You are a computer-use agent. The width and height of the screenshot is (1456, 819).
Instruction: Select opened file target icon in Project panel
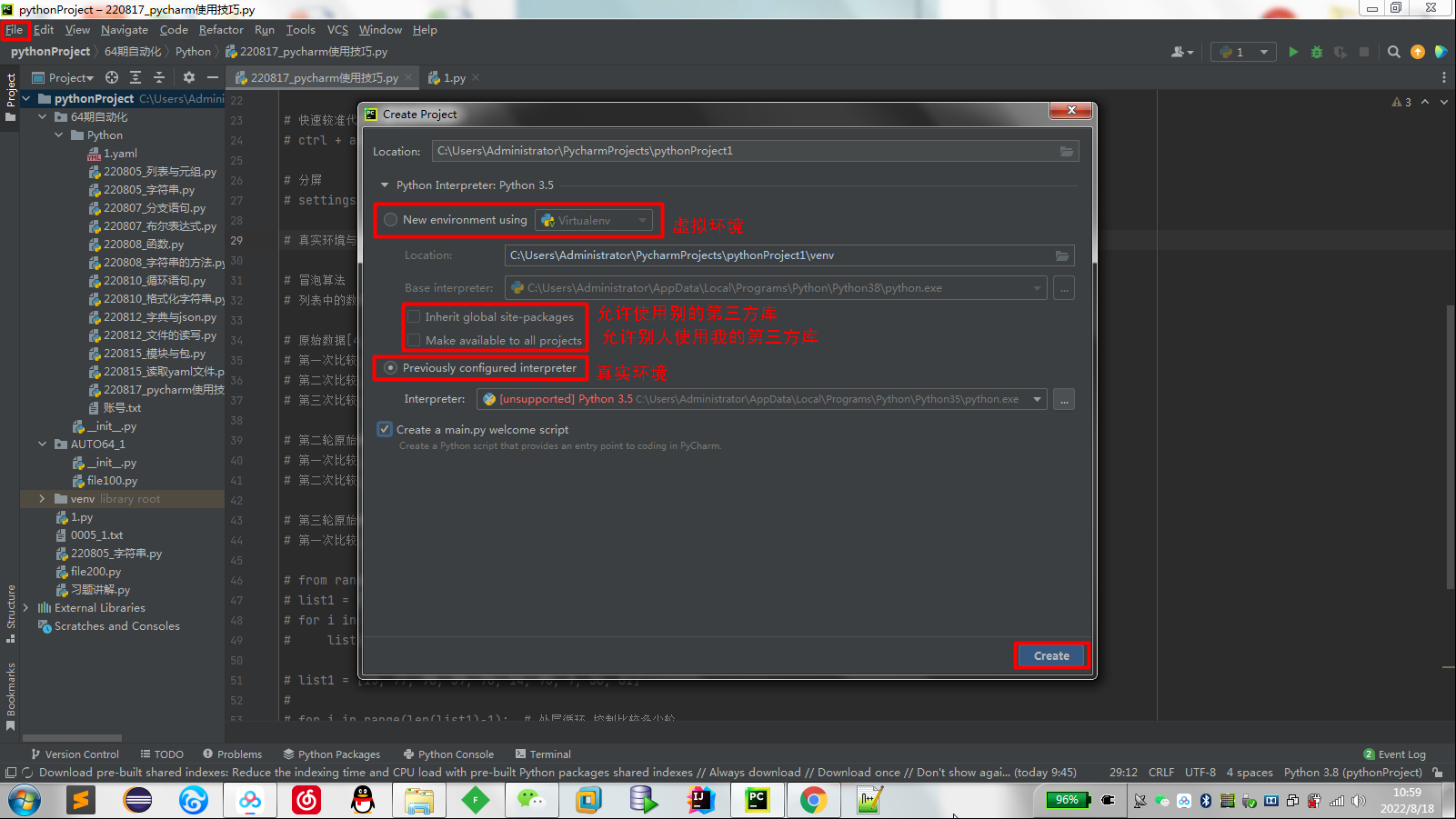tap(112, 77)
